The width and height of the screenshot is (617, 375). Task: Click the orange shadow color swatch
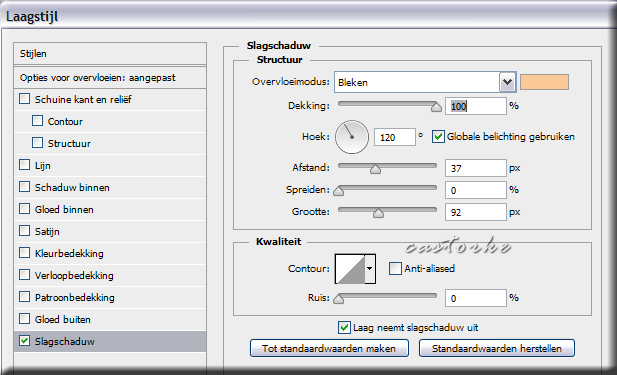(544, 82)
